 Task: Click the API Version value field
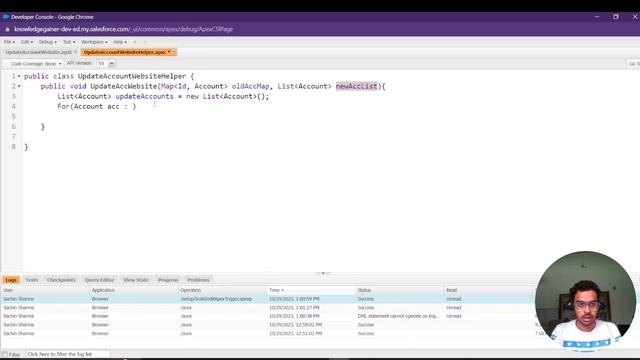tap(102, 64)
